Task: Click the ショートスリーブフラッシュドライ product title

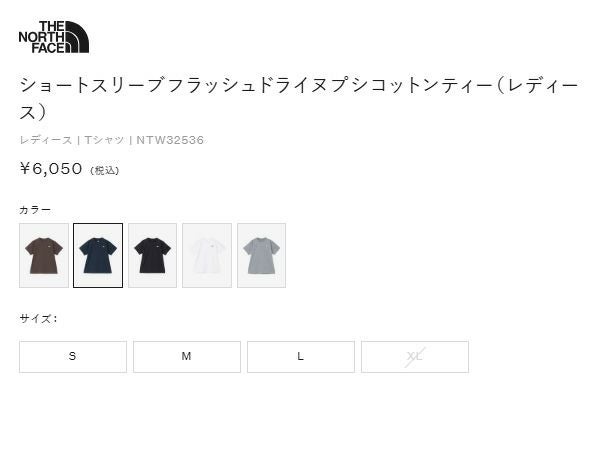Action: point(298,98)
